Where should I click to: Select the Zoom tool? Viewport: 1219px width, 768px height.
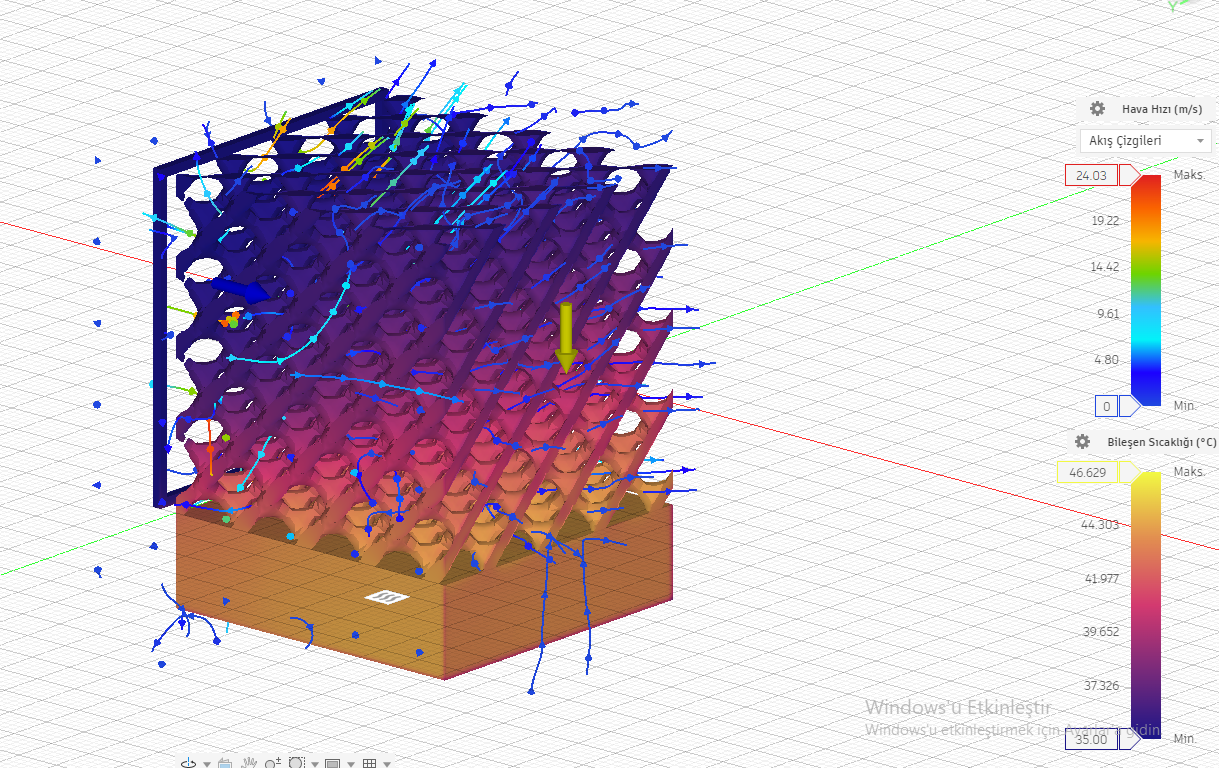272,762
